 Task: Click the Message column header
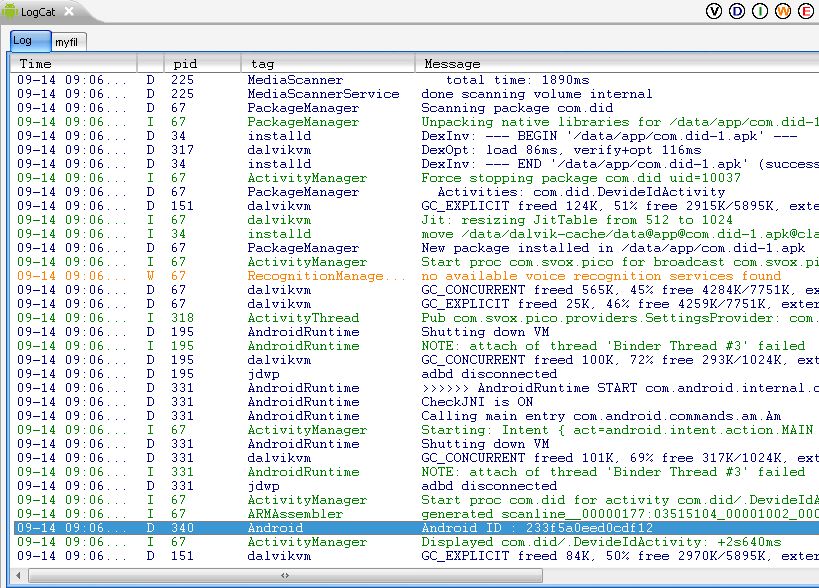point(617,64)
